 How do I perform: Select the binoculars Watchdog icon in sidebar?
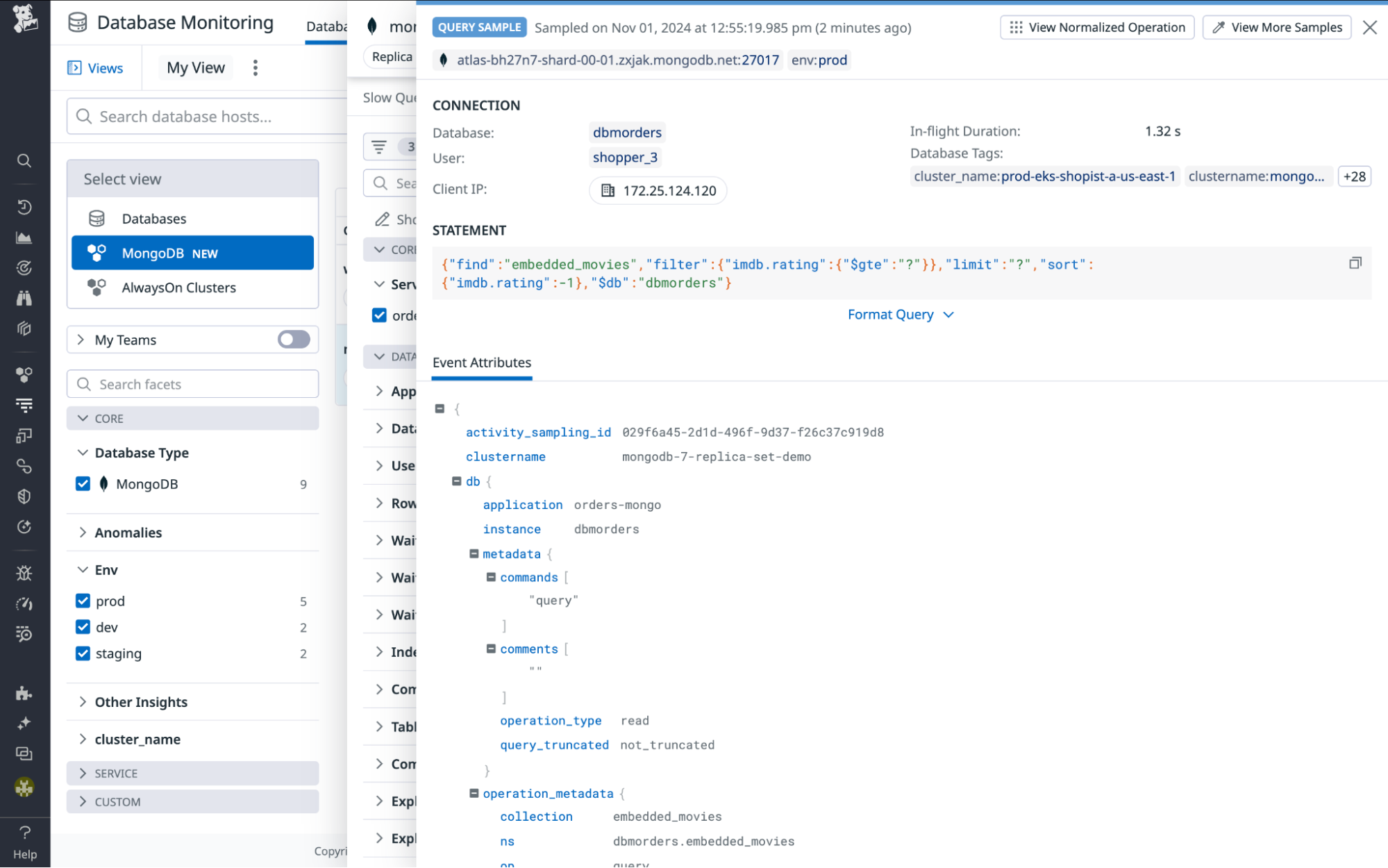pos(24,298)
